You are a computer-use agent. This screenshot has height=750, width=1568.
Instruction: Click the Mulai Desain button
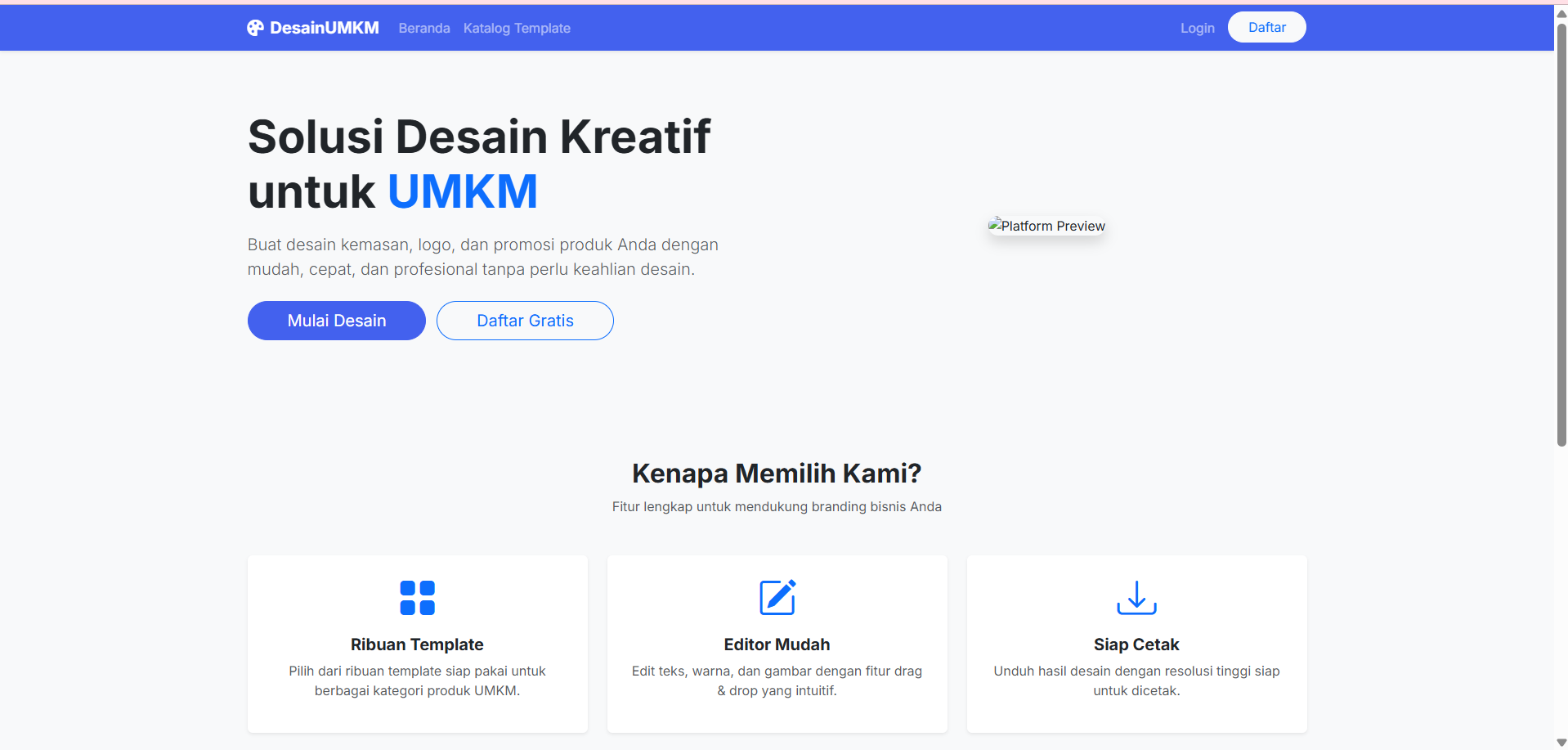click(336, 320)
